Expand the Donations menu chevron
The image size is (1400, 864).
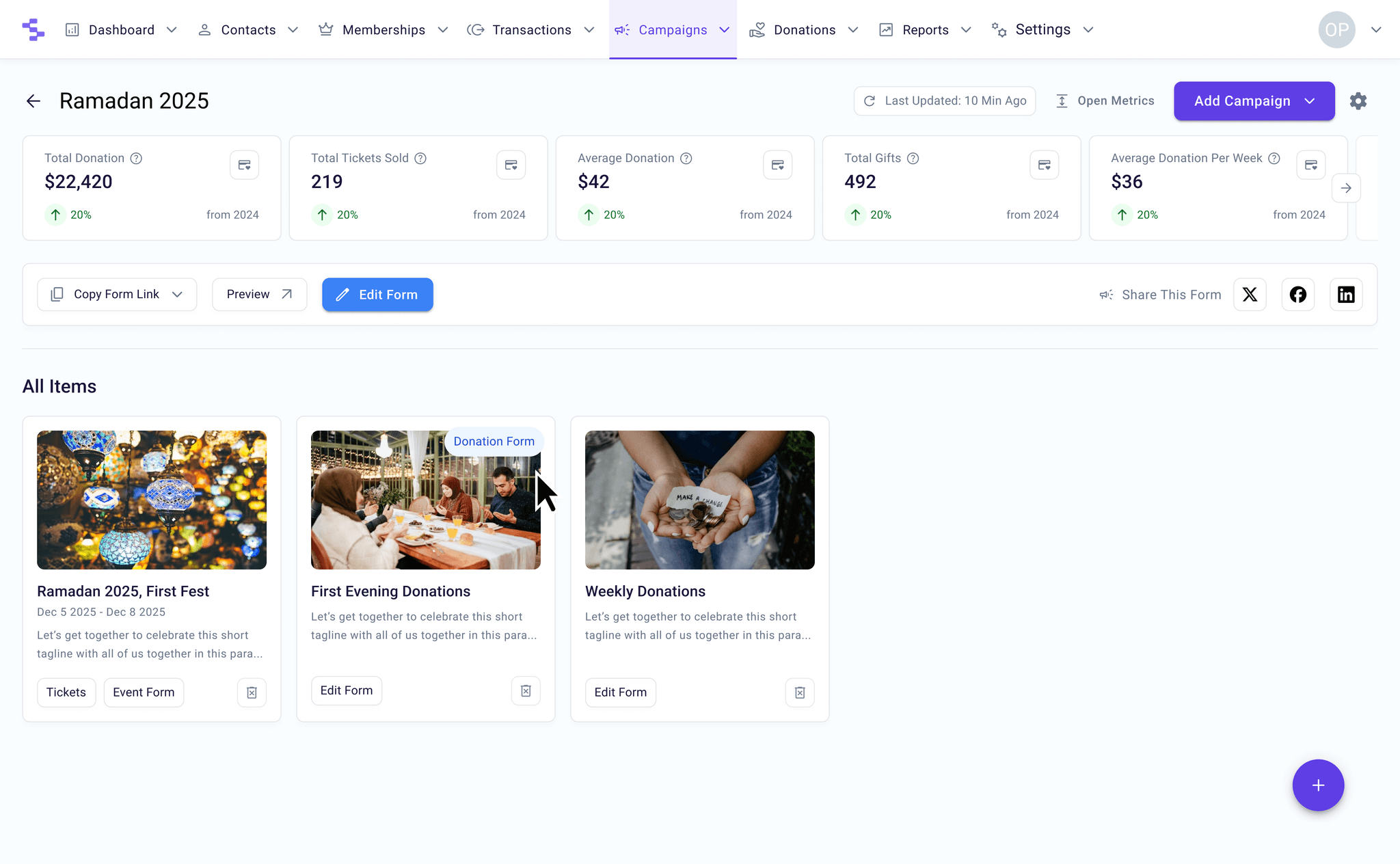coord(852,30)
